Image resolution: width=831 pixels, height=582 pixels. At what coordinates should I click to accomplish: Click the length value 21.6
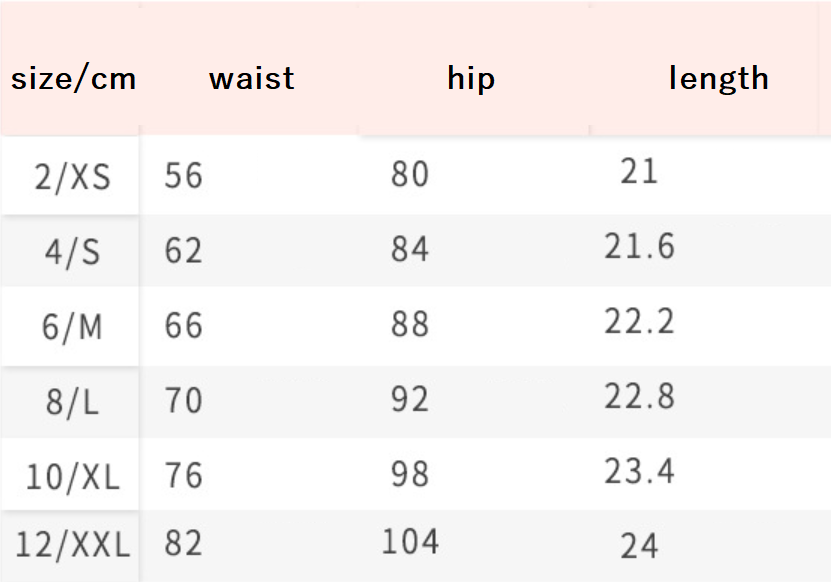pos(639,246)
